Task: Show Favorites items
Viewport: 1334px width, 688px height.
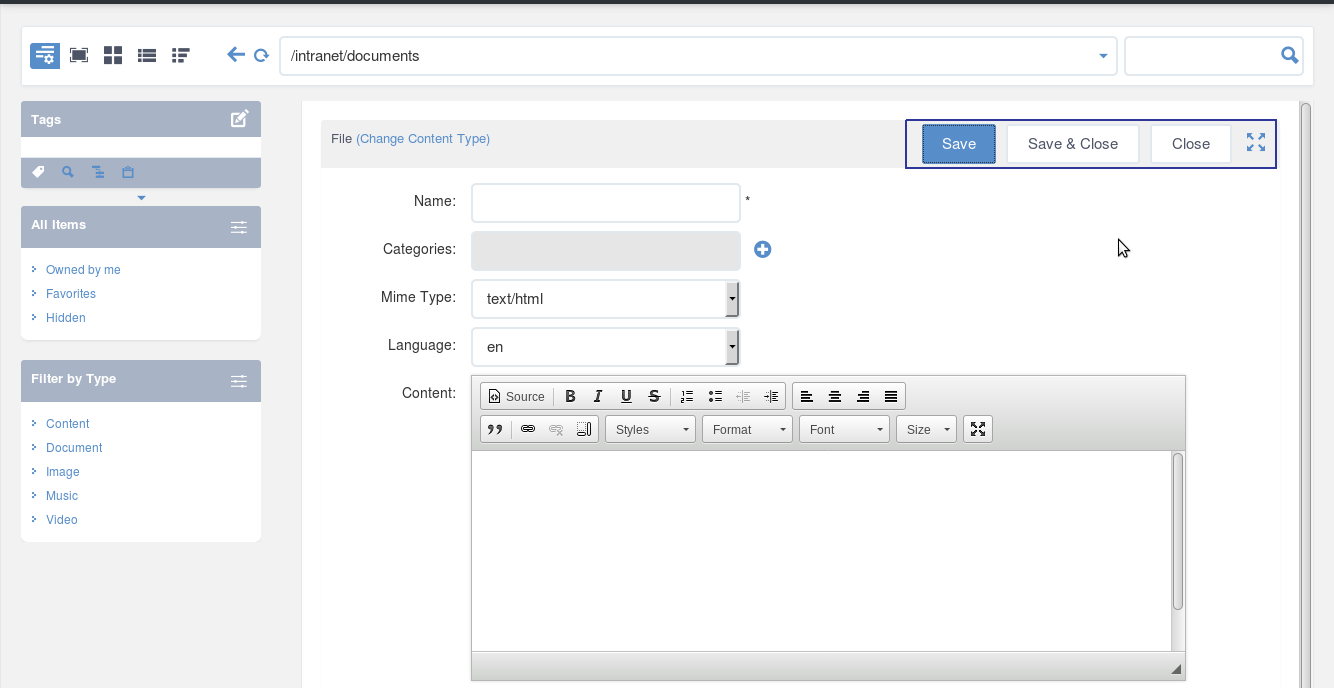Action: click(71, 294)
